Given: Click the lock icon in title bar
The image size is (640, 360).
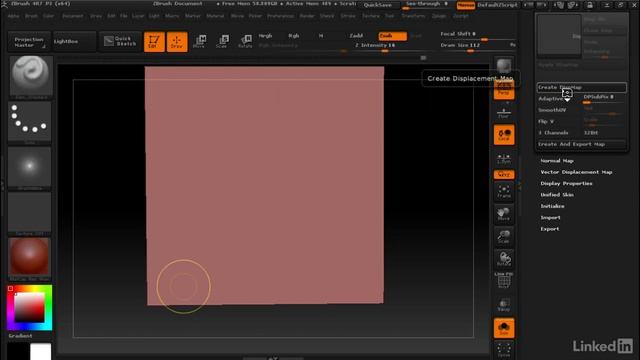Looking at the screenshot, I should click(x=589, y=5).
